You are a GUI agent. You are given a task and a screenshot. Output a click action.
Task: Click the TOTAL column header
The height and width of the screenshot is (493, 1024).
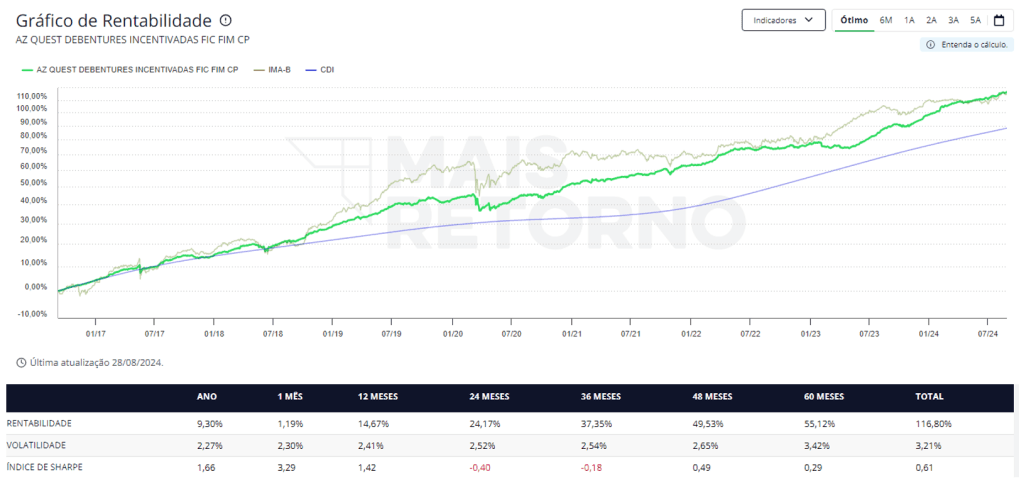click(929, 397)
